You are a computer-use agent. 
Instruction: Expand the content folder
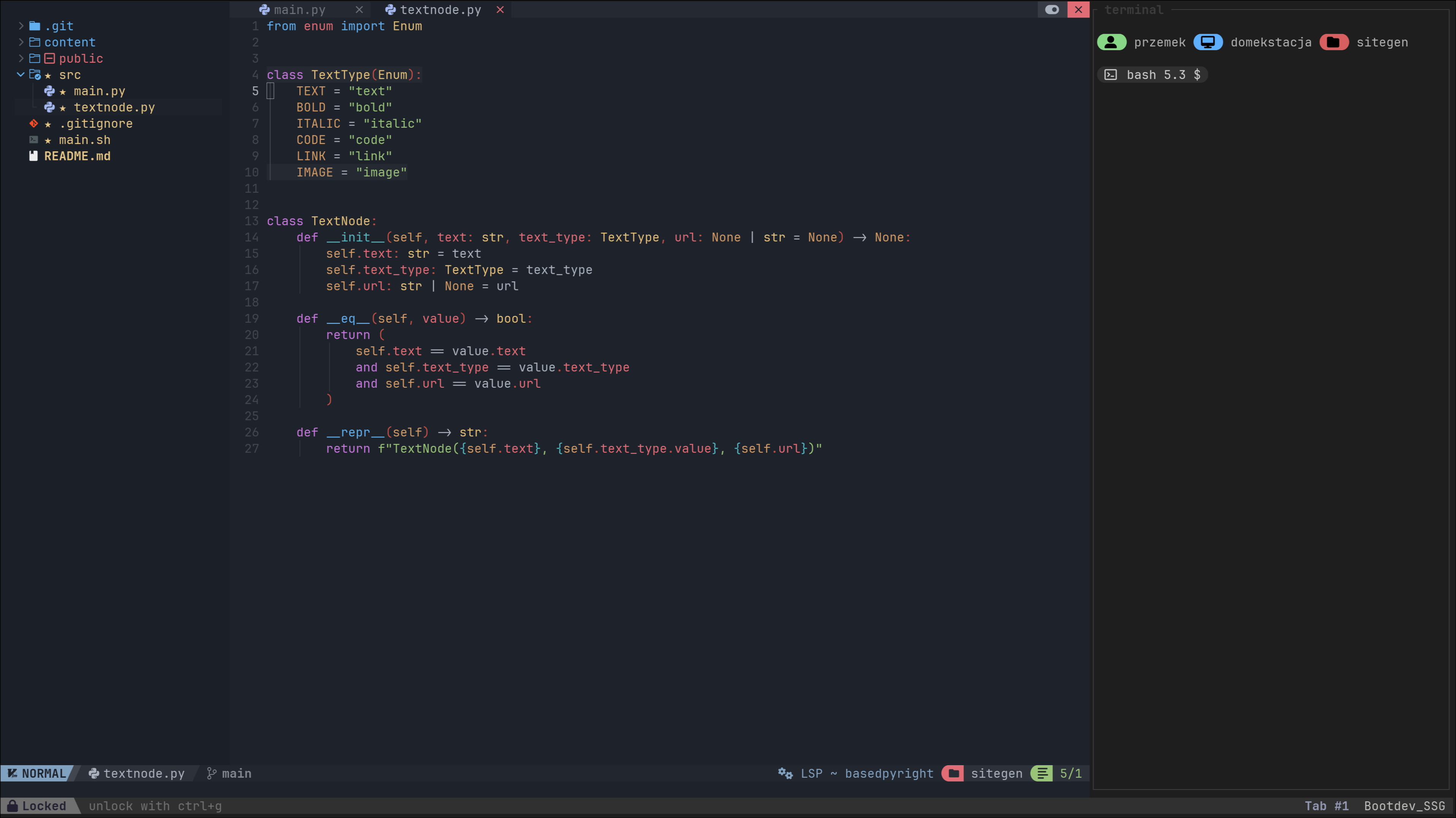pyautogui.click(x=21, y=42)
